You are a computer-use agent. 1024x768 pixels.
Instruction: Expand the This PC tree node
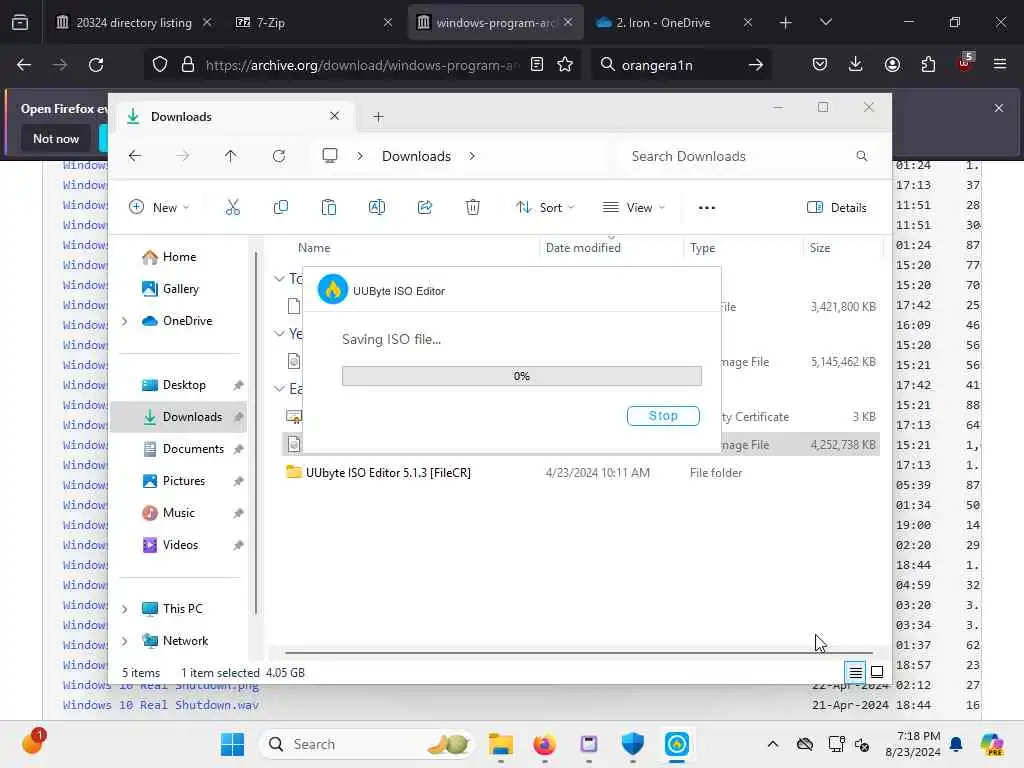coord(125,609)
